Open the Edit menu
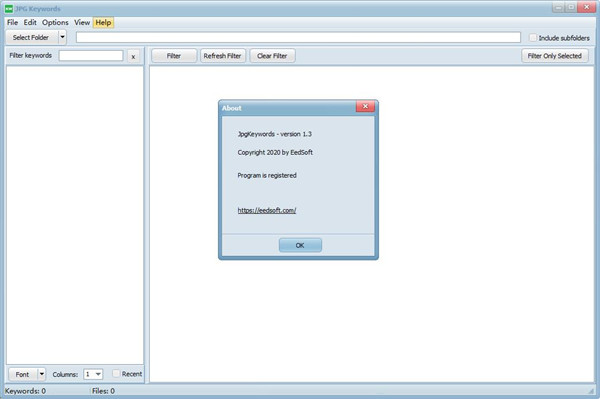 (x=30, y=23)
